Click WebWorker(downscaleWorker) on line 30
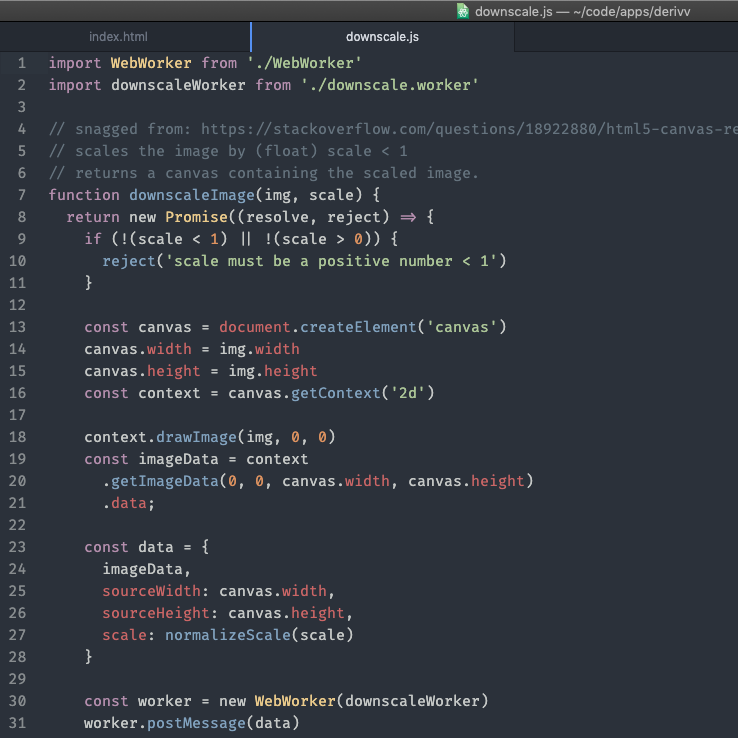The image size is (738, 738). tap(371, 701)
